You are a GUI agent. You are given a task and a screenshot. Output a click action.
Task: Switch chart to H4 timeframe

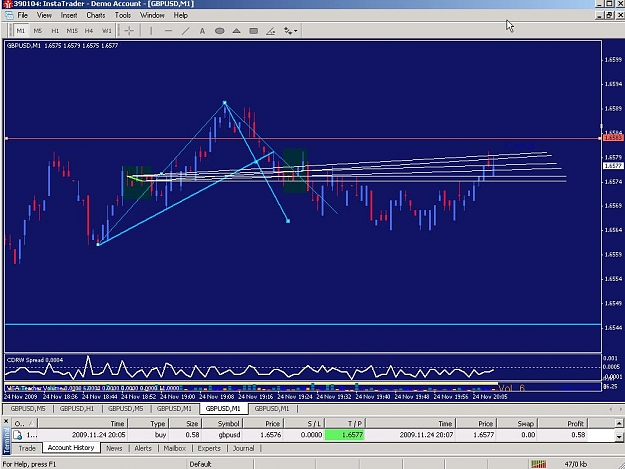(89, 31)
